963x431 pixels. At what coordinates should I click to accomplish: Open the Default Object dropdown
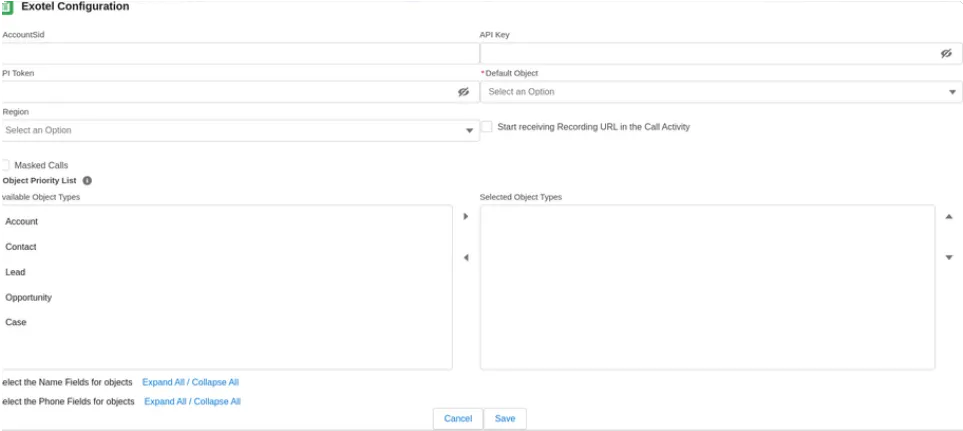[721, 92]
